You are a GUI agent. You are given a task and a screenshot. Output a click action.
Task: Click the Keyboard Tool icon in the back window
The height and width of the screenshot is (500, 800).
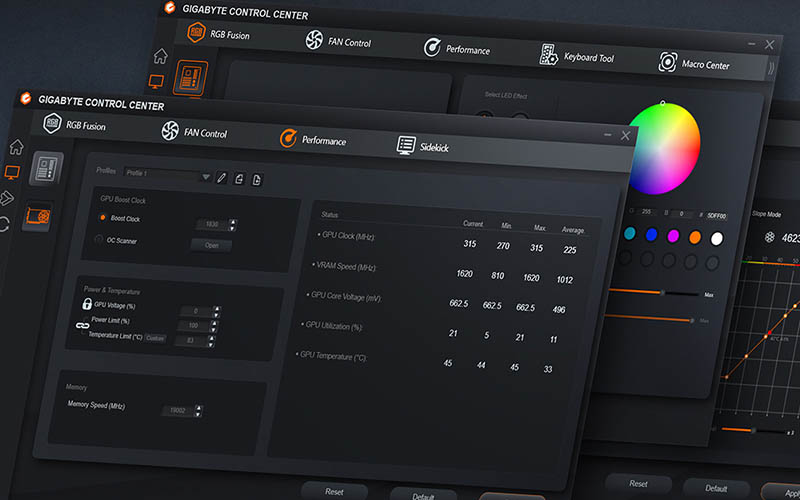coord(548,54)
